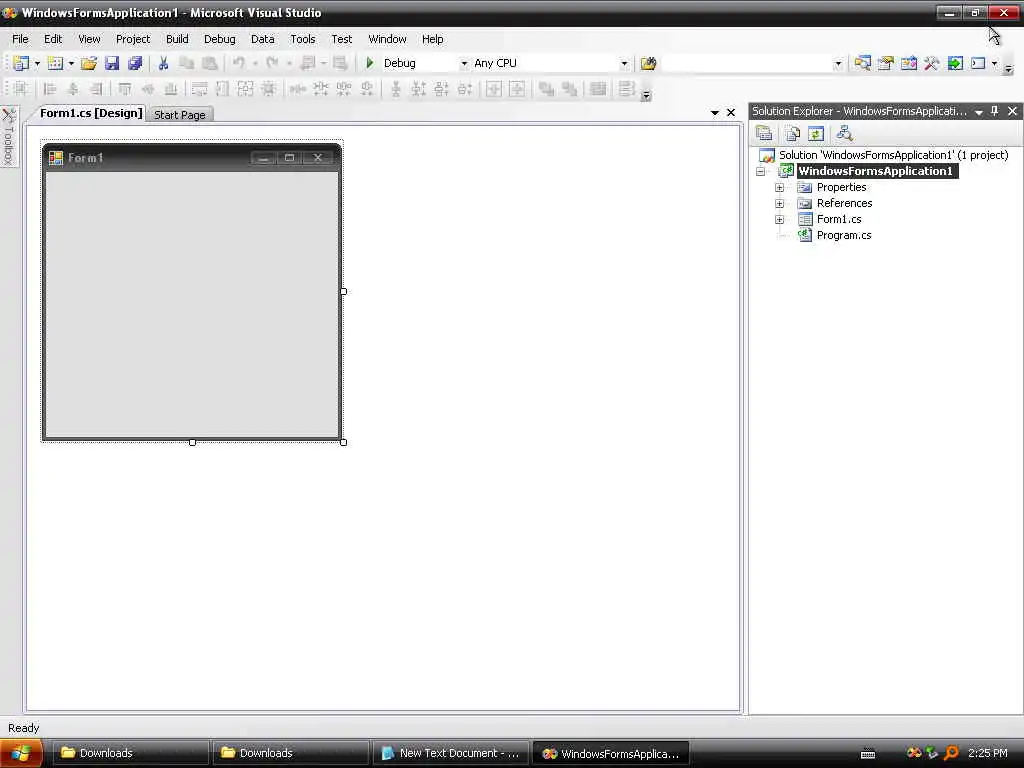Image resolution: width=1024 pixels, height=768 pixels.
Task: Click the Properties icon in Solution Explorer
Action: click(x=764, y=134)
